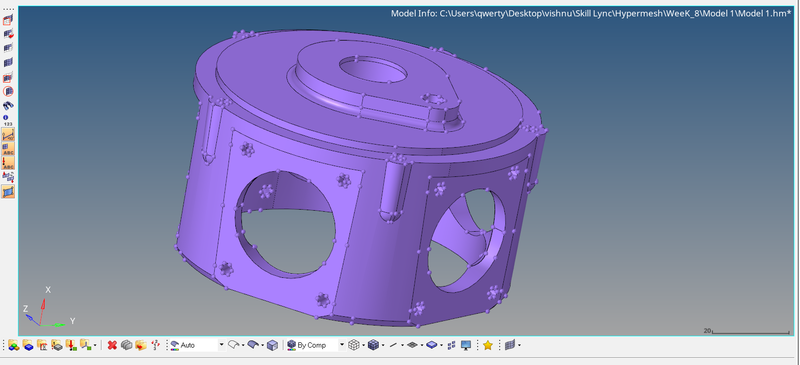
Task: Click the Load Collectors folder icon
Action: [70, 346]
